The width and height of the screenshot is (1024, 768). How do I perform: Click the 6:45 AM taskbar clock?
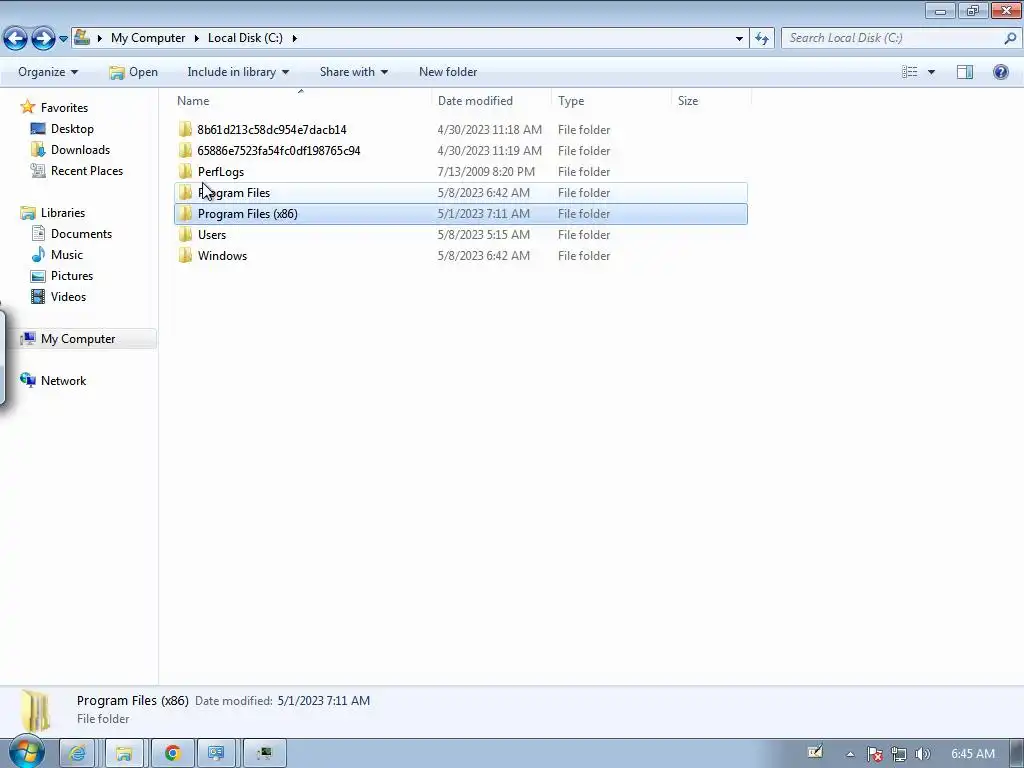click(x=972, y=754)
